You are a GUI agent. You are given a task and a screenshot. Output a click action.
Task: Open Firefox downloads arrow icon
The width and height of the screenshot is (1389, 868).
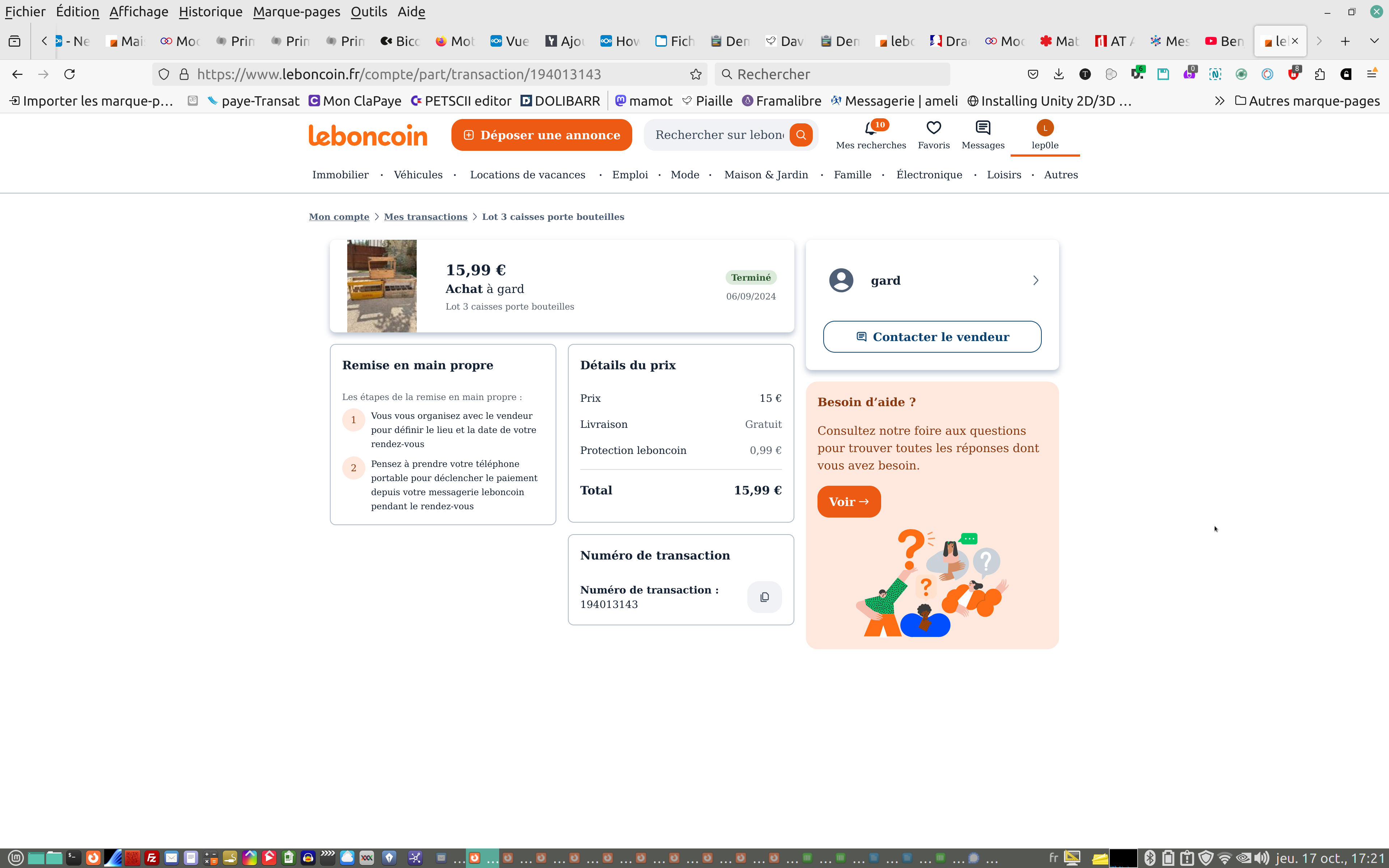[1058, 74]
